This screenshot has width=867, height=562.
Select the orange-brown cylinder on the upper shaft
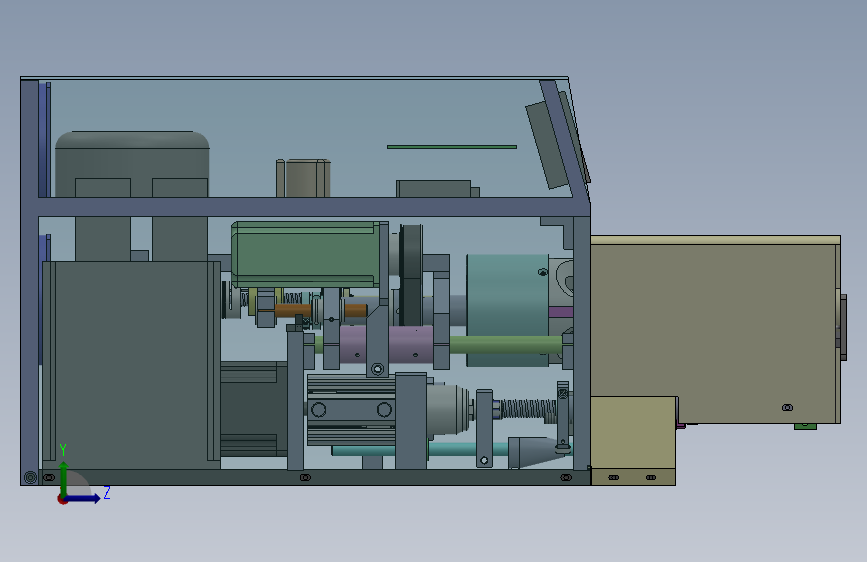pyautogui.click(x=293, y=310)
